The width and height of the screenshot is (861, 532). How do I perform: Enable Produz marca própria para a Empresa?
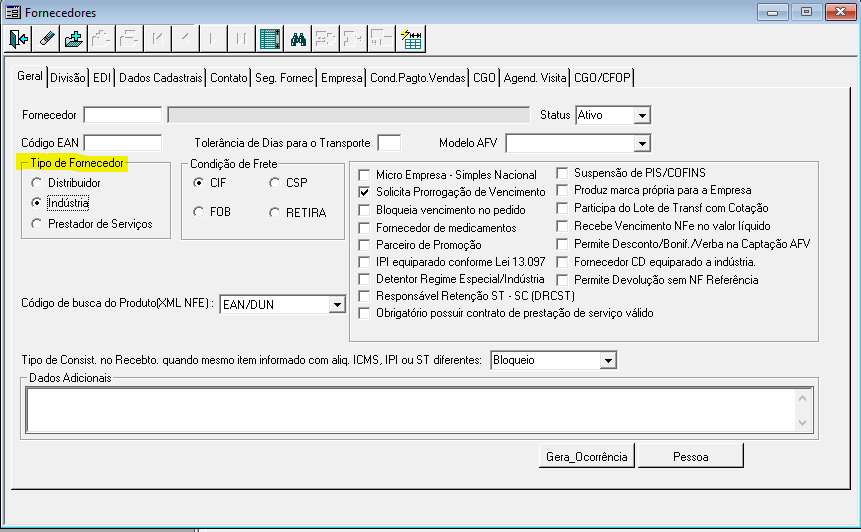562,190
